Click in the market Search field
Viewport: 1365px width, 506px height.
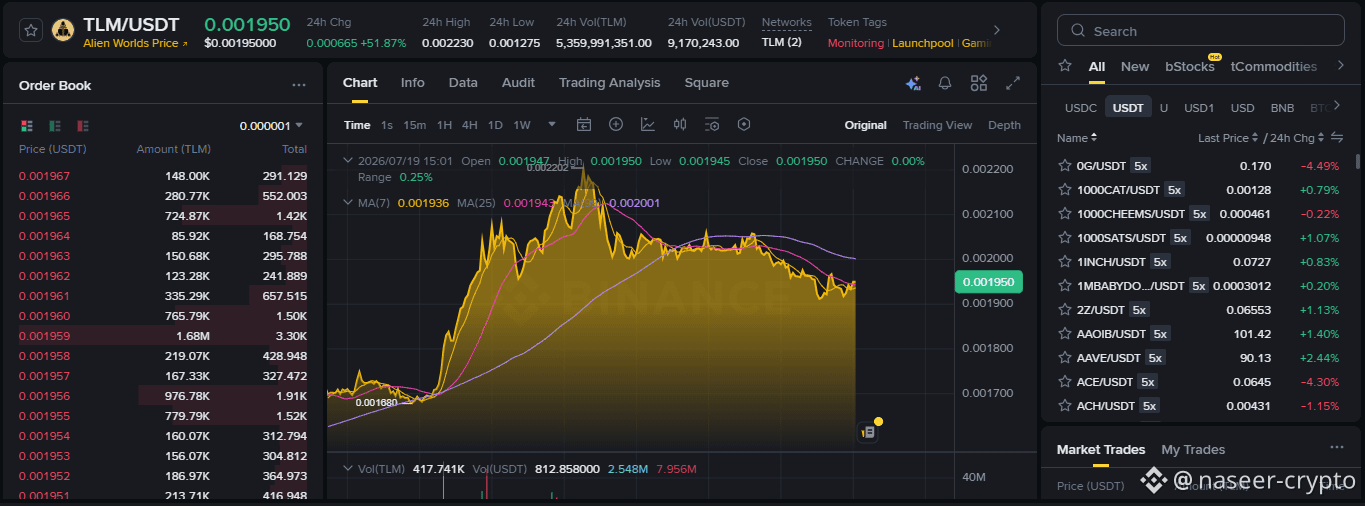coord(1200,31)
